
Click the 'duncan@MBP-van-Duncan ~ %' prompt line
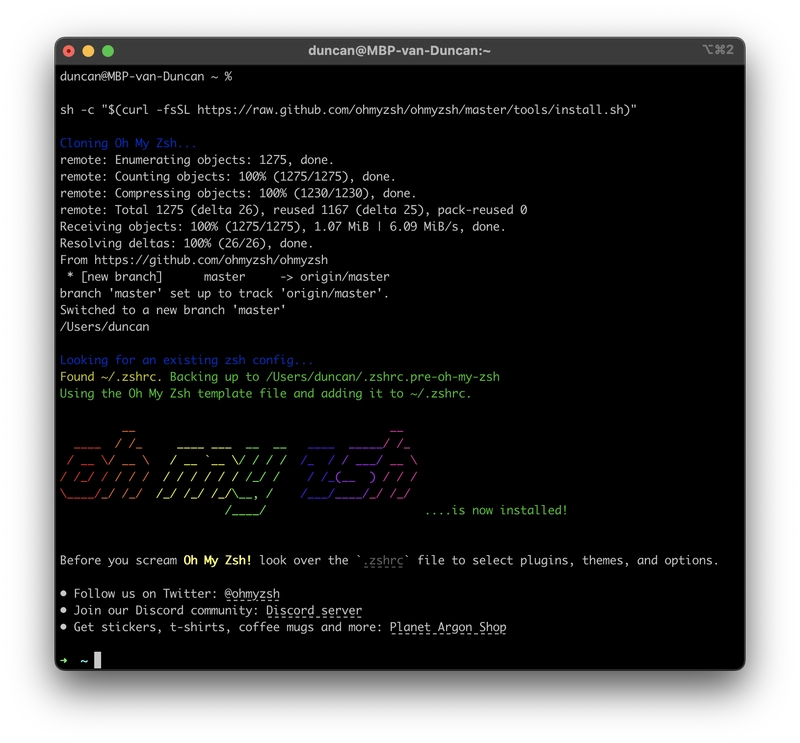(146, 77)
